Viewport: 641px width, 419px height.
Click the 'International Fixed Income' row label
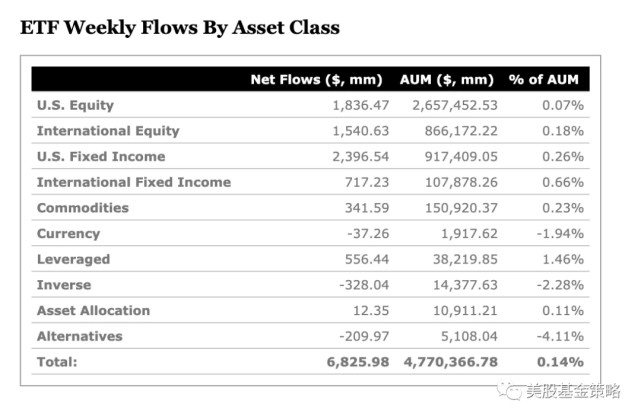click(x=134, y=182)
